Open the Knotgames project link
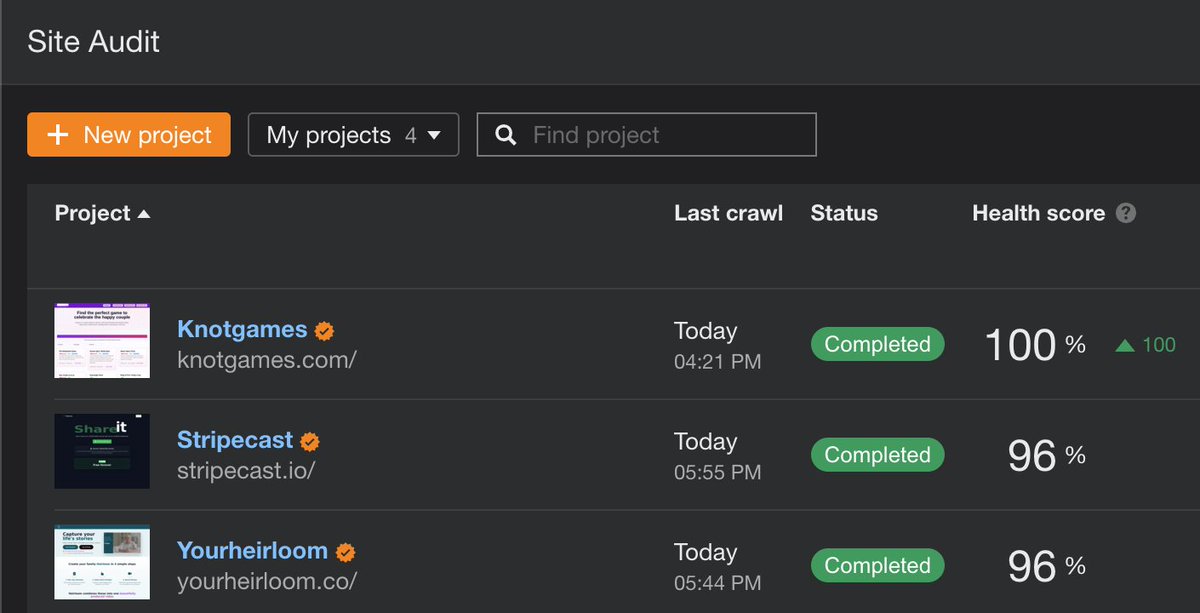 coord(242,329)
